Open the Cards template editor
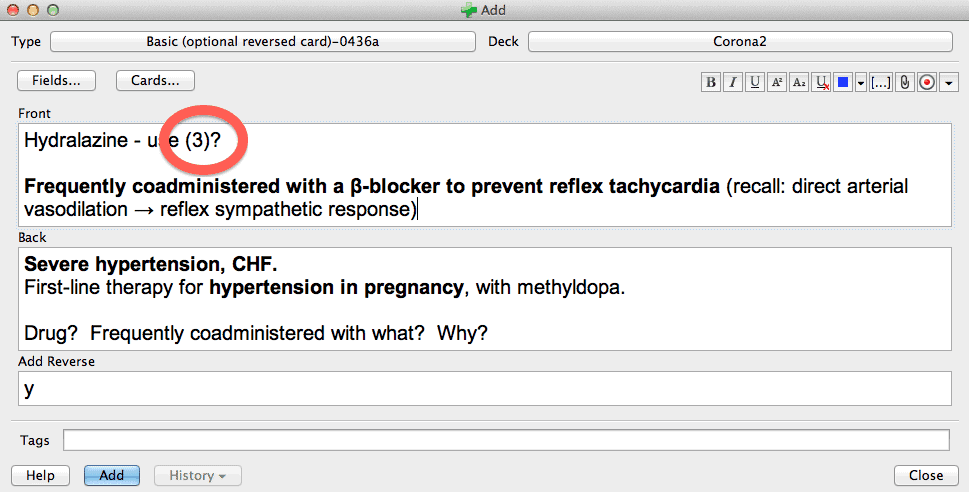This screenshot has width=969, height=492. pos(155,80)
